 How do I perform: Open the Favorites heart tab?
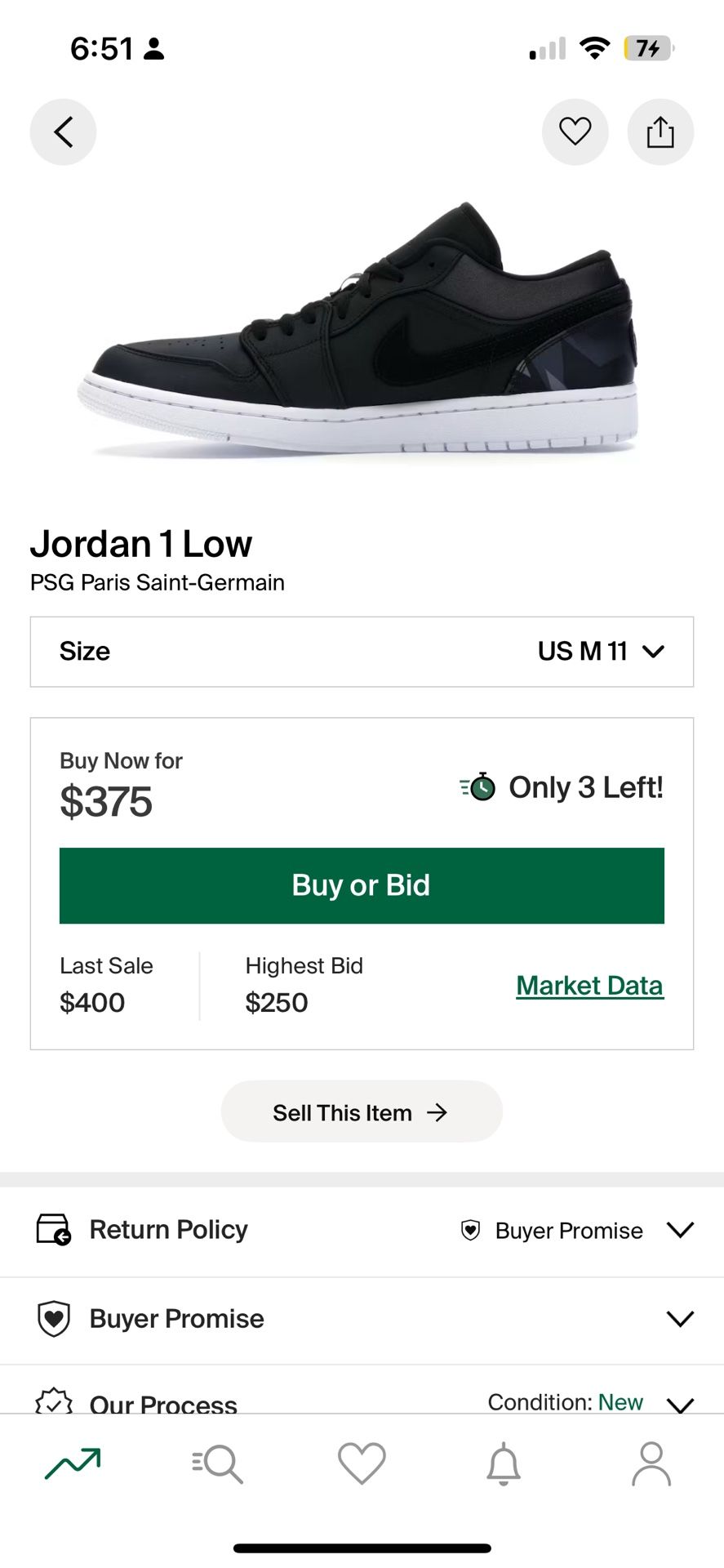(x=362, y=1463)
